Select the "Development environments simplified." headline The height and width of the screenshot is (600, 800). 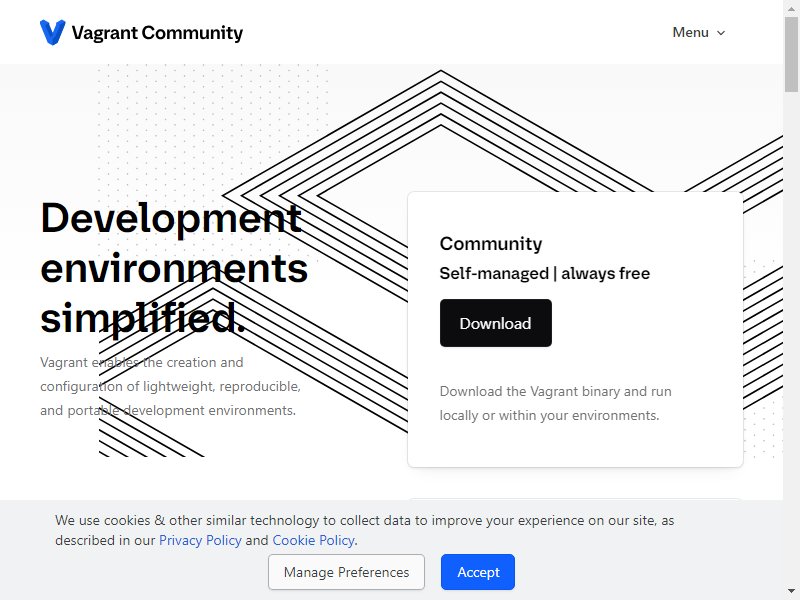(174, 268)
